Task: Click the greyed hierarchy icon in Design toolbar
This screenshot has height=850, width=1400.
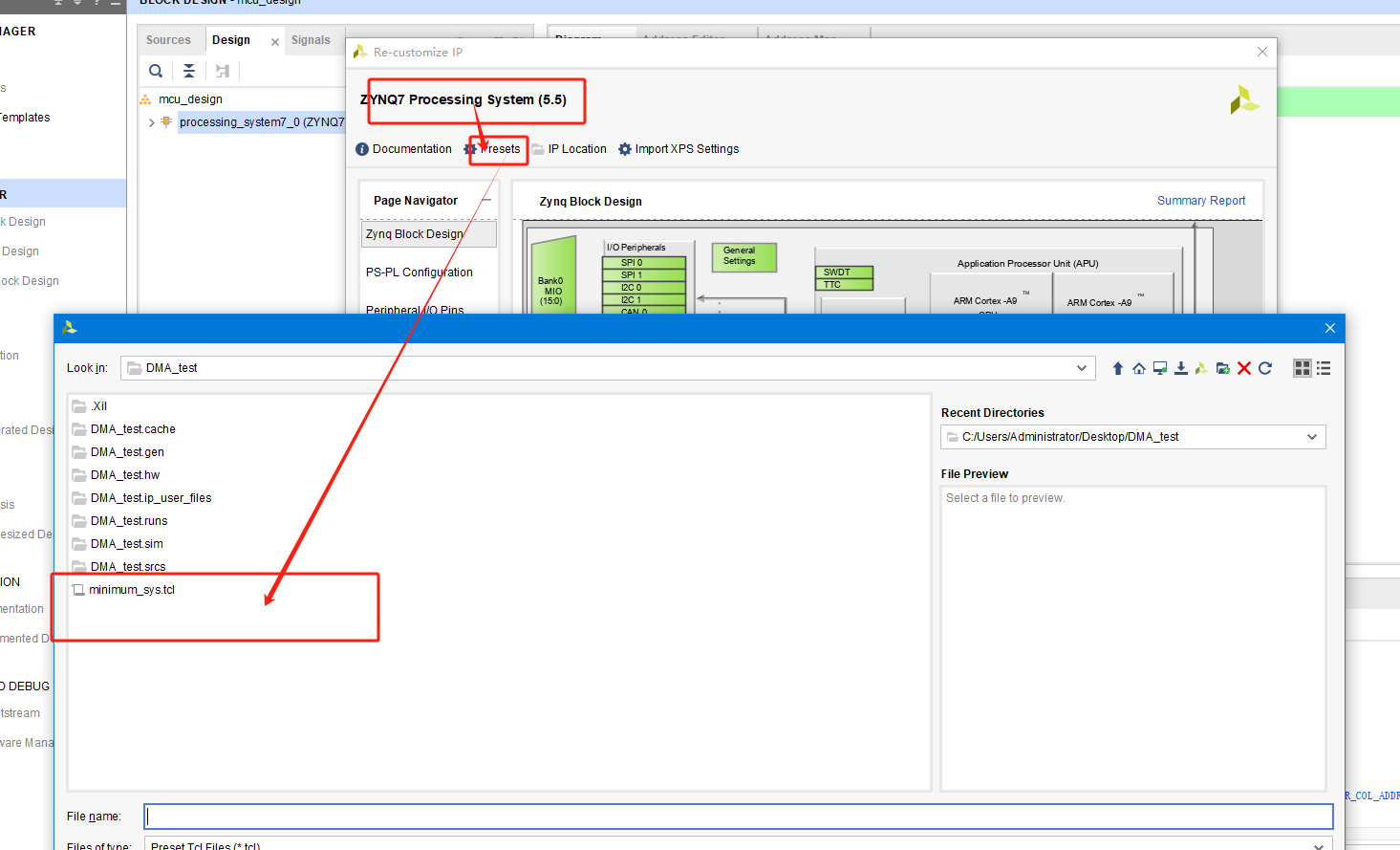Action: [223, 71]
